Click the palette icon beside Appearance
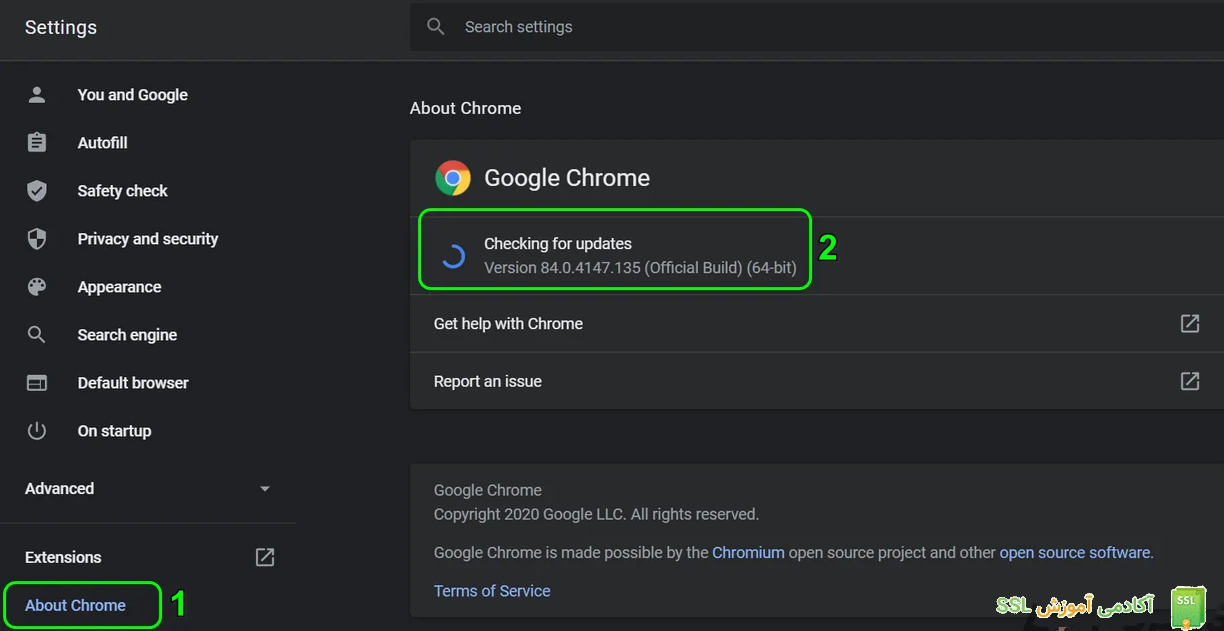 tap(37, 287)
